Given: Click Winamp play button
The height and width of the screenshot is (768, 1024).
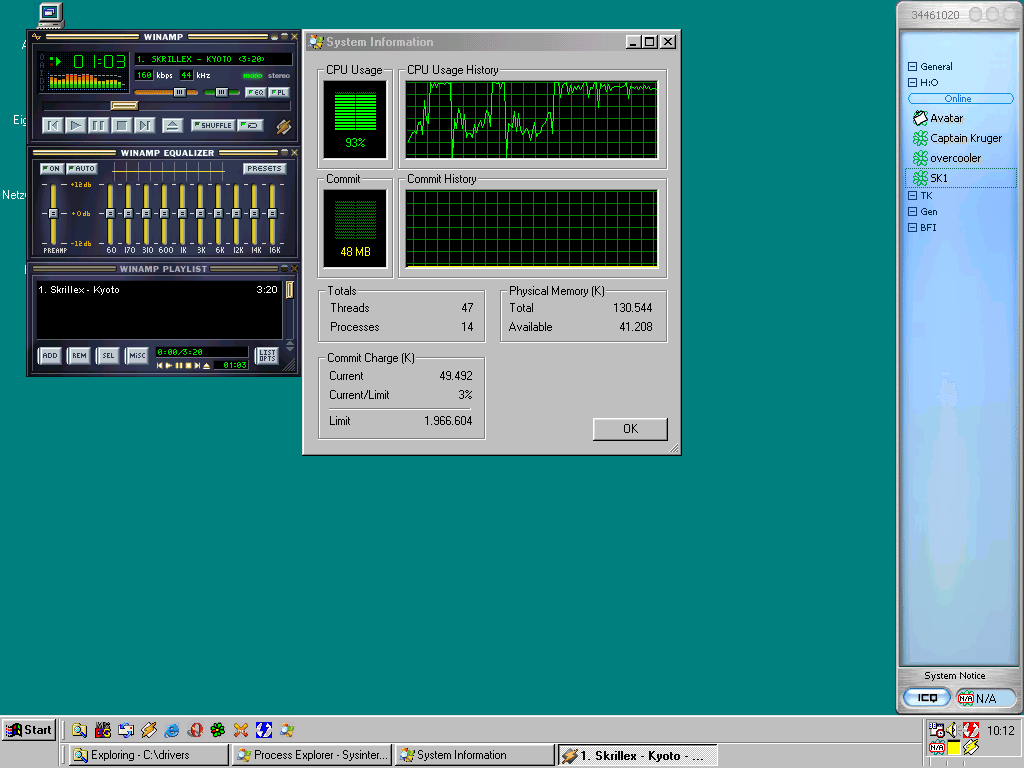Looking at the screenshot, I should click(x=76, y=125).
